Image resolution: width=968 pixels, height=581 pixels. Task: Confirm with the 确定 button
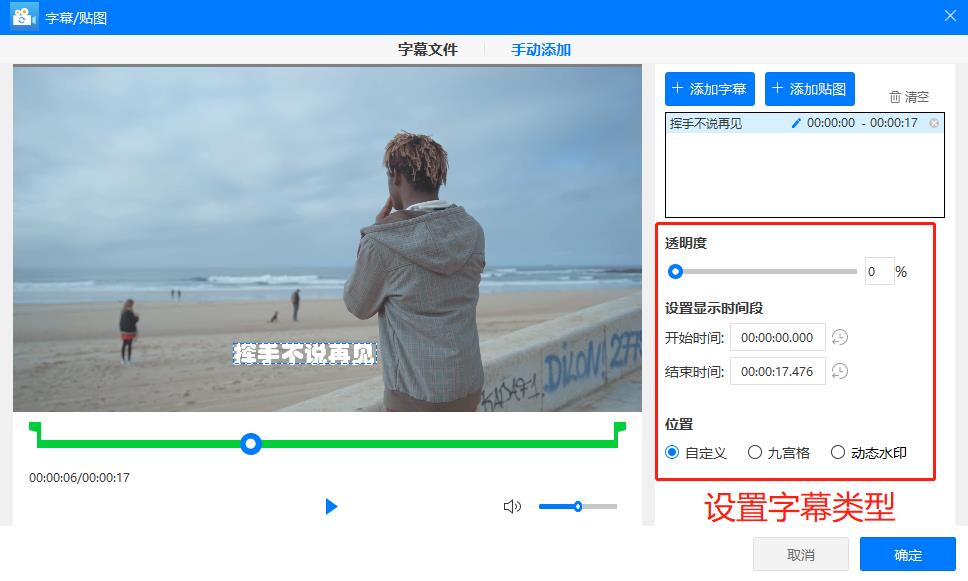pos(908,554)
